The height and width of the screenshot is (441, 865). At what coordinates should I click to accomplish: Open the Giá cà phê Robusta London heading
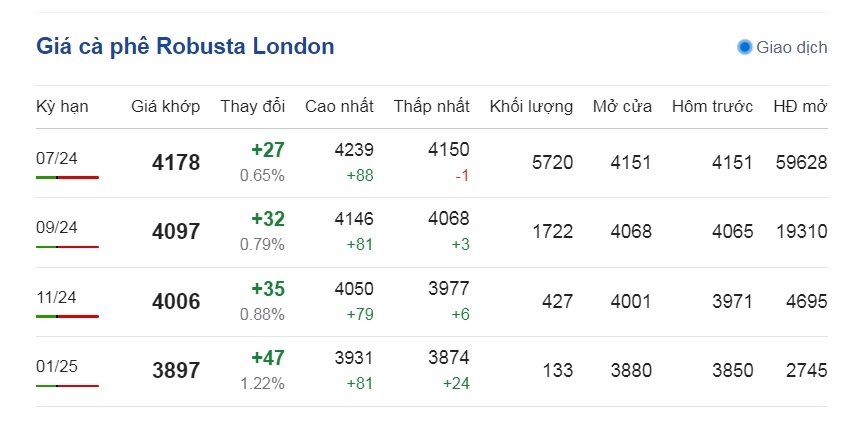pyautogui.click(x=185, y=46)
